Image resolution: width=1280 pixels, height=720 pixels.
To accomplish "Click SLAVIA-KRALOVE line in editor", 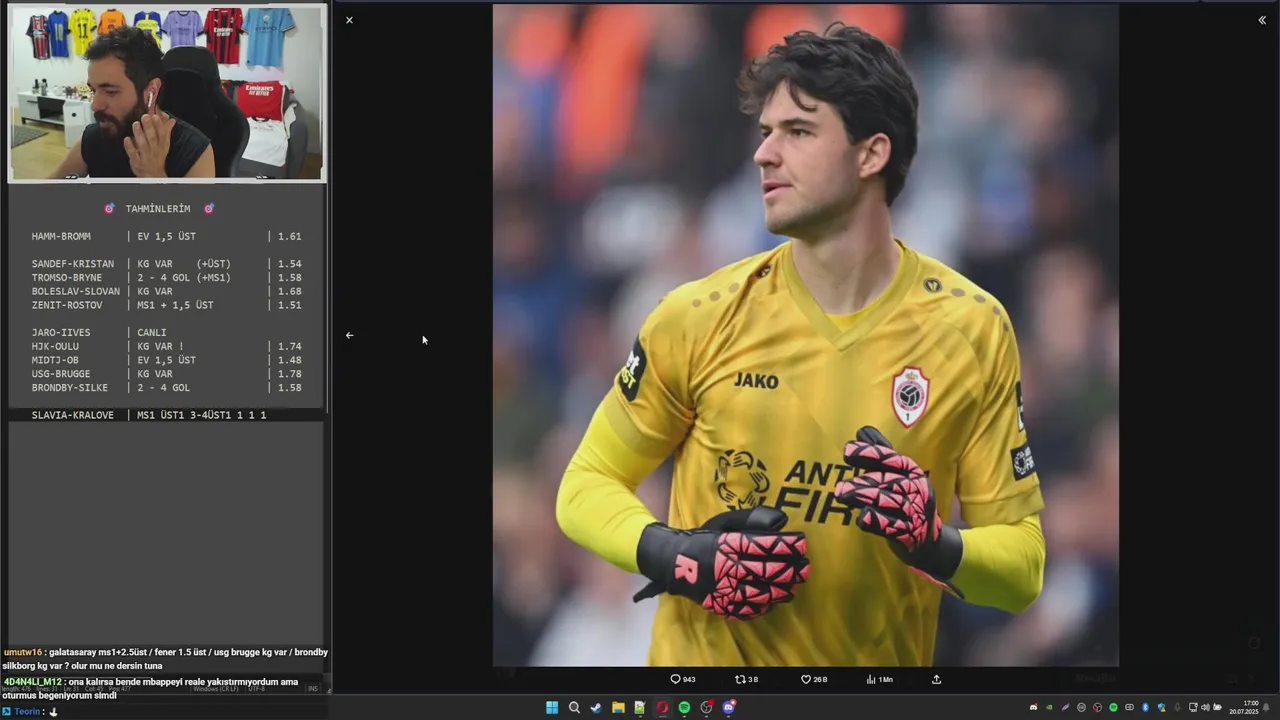I will pyautogui.click(x=149, y=415).
